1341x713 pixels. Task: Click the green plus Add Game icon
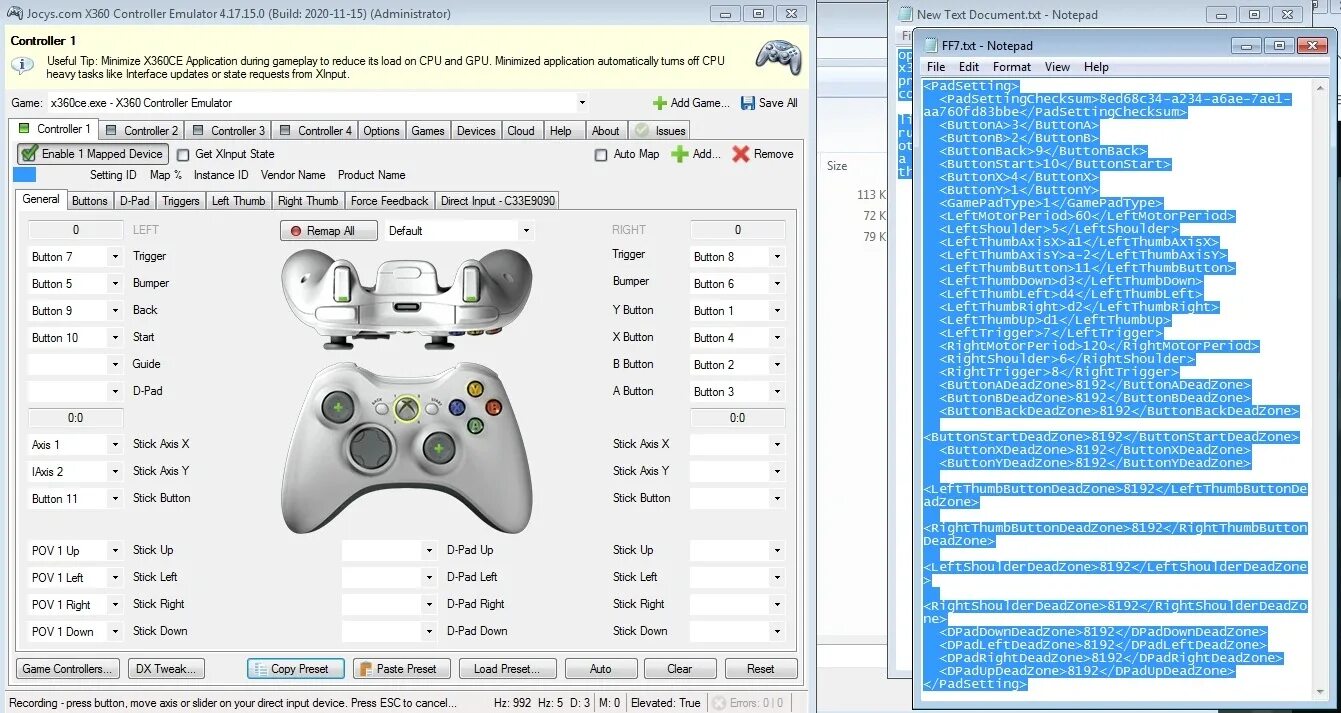coord(659,103)
